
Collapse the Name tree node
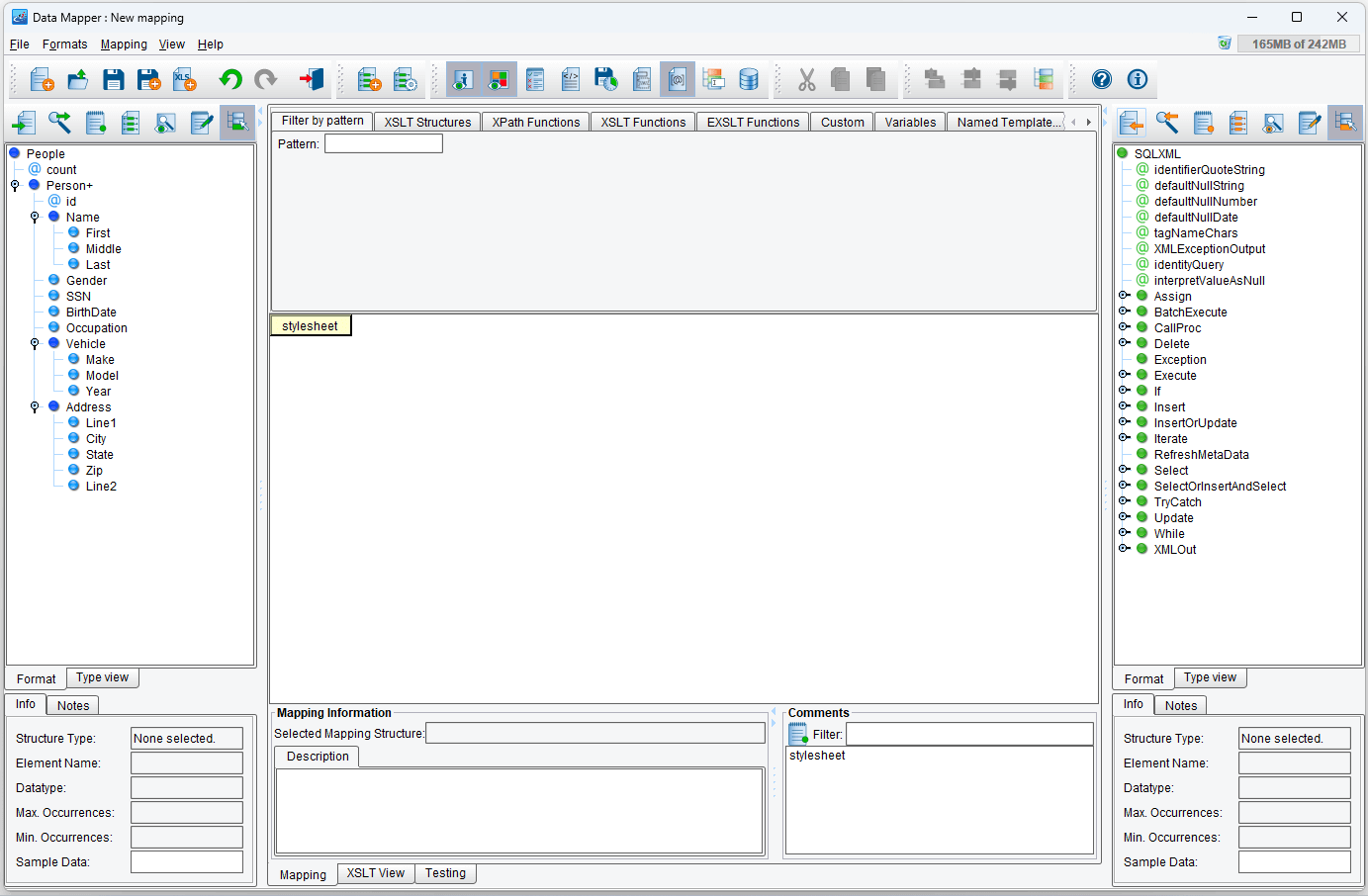35,217
